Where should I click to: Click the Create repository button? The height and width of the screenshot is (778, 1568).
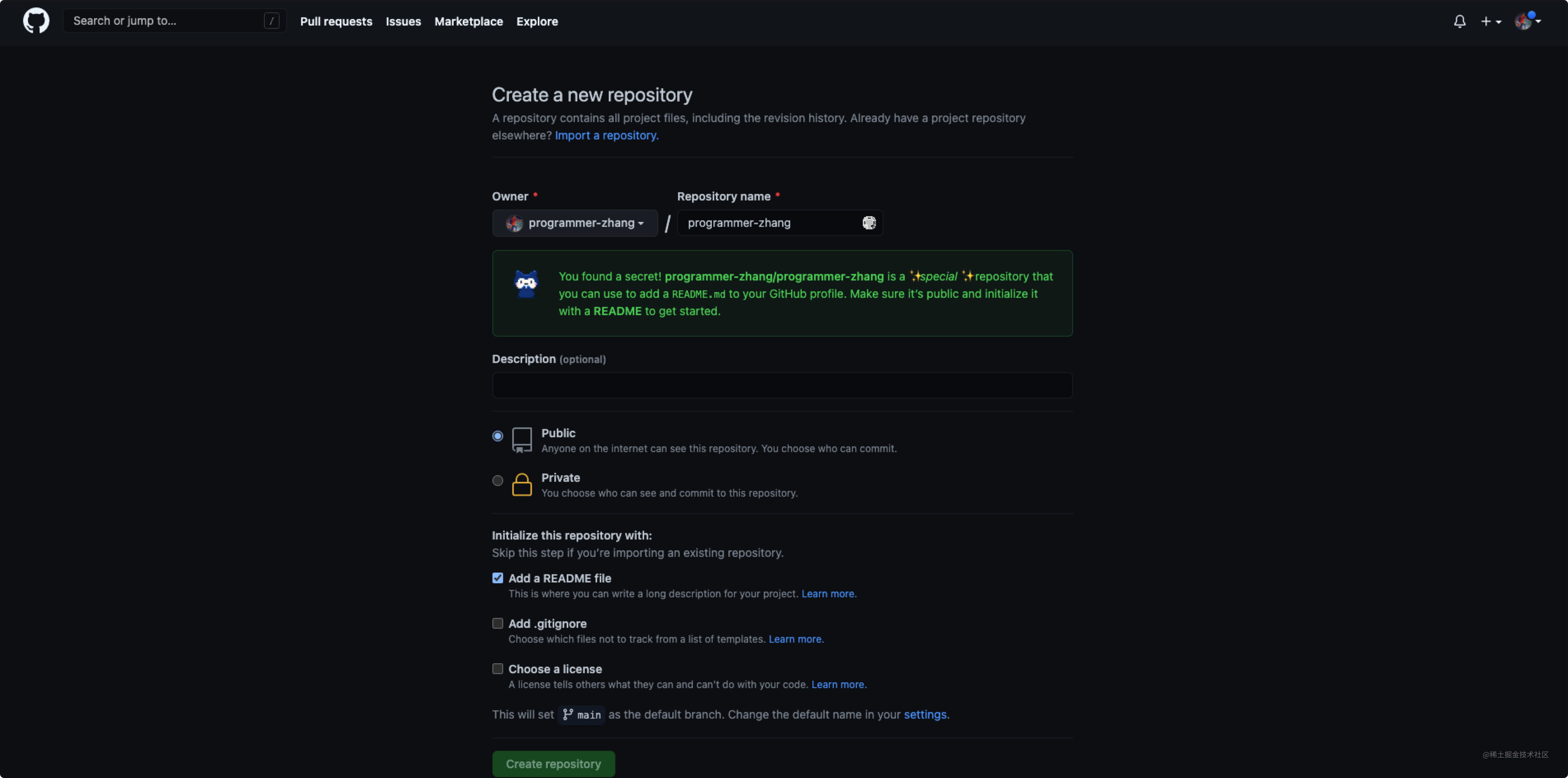553,764
